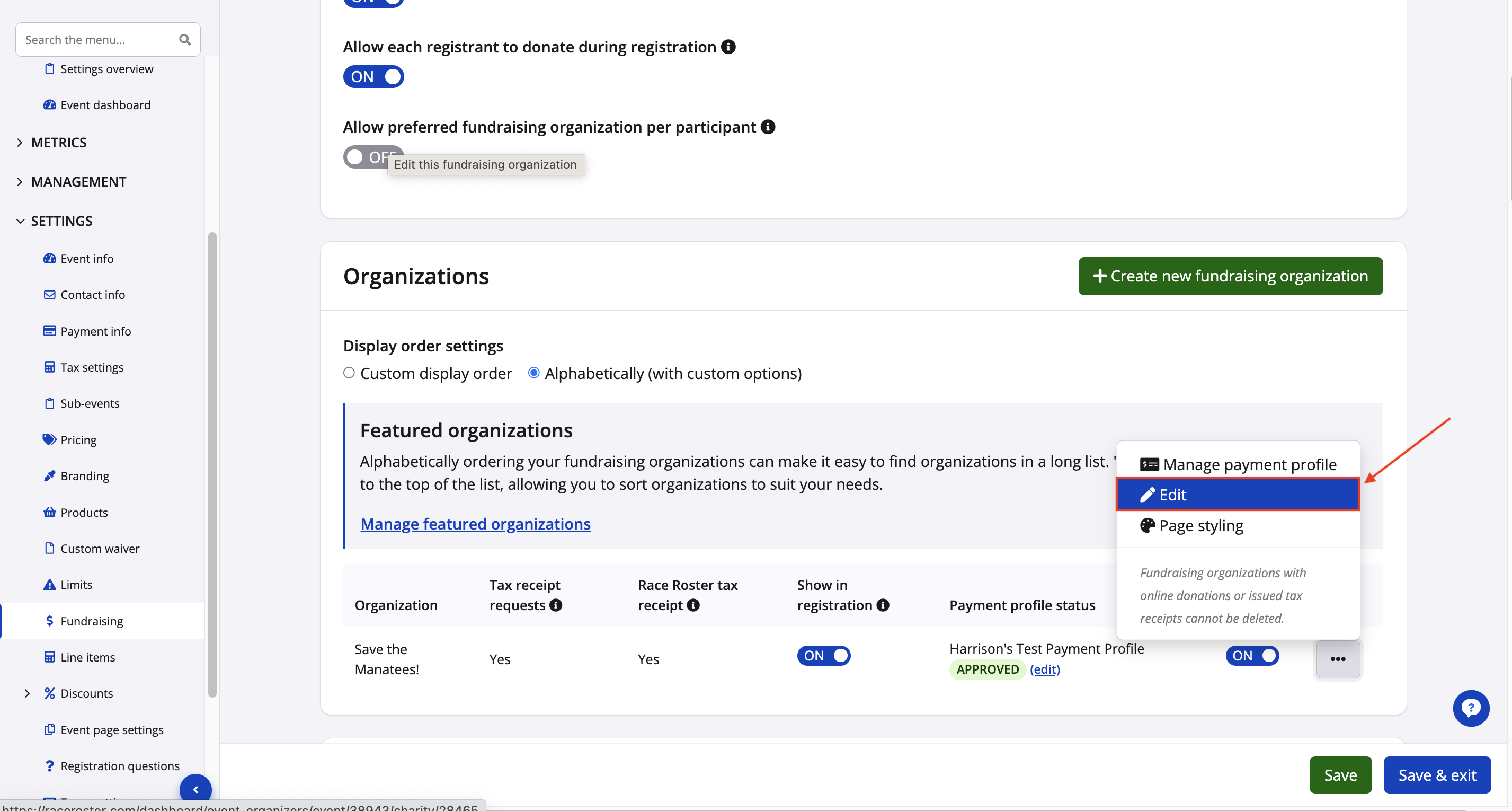Select Page styling in the dropdown menu
Viewport: 1512px width, 811px height.
[1201, 526]
